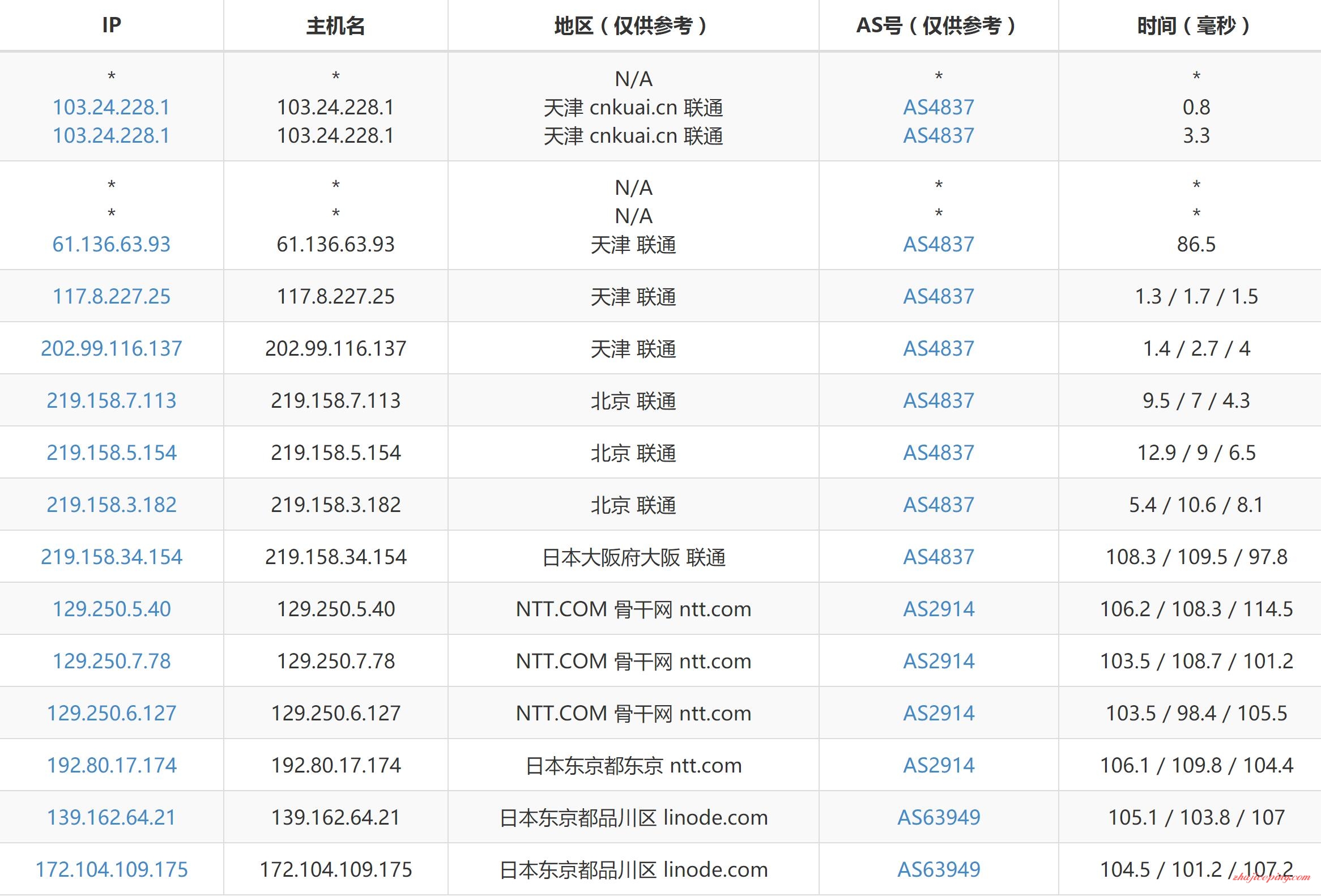Click AS4837 link in the 219.158.7.113 row
The image size is (1321, 896).
[939, 400]
